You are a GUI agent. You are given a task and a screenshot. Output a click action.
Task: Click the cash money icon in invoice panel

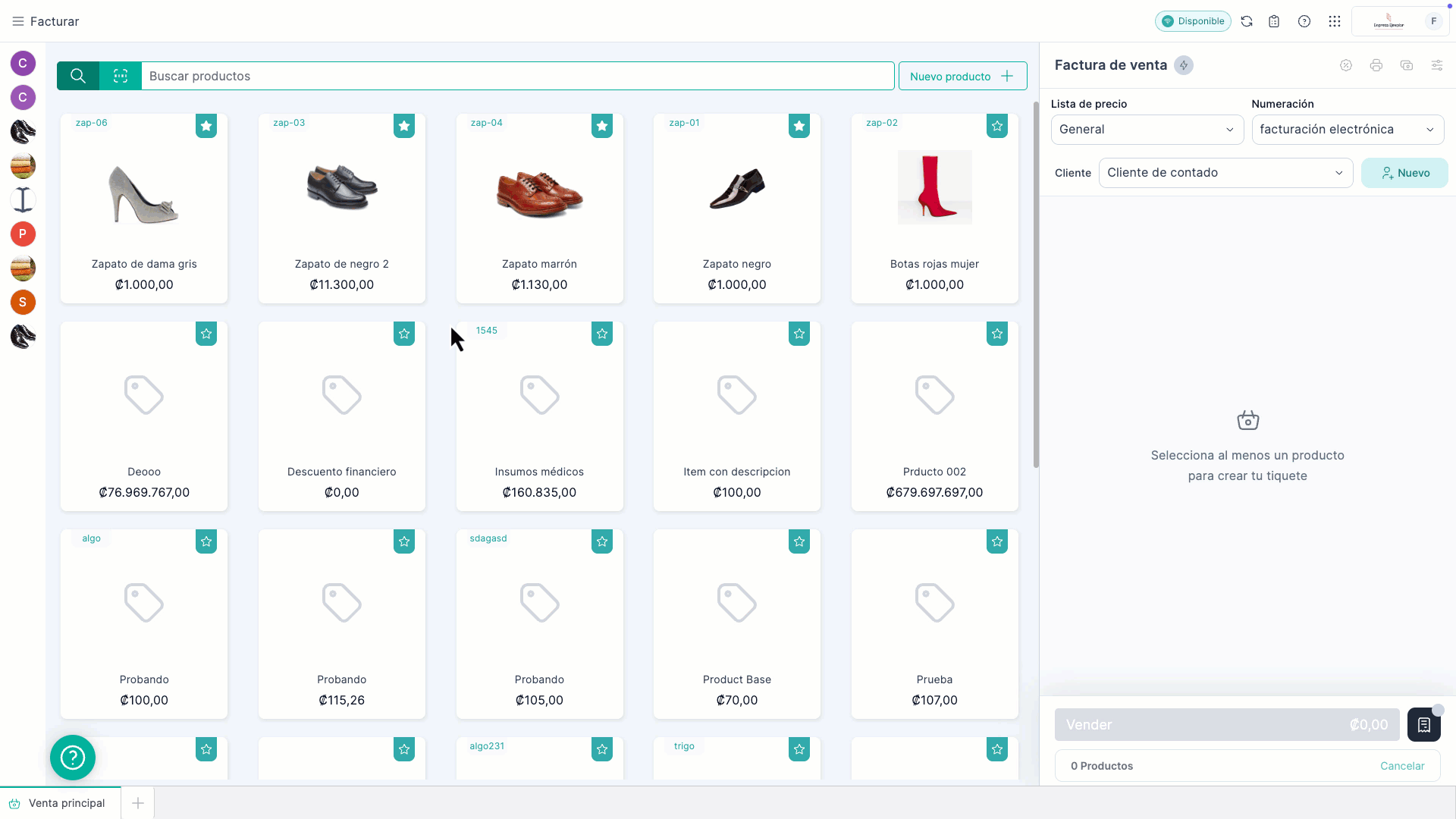[x=1407, y=65]
